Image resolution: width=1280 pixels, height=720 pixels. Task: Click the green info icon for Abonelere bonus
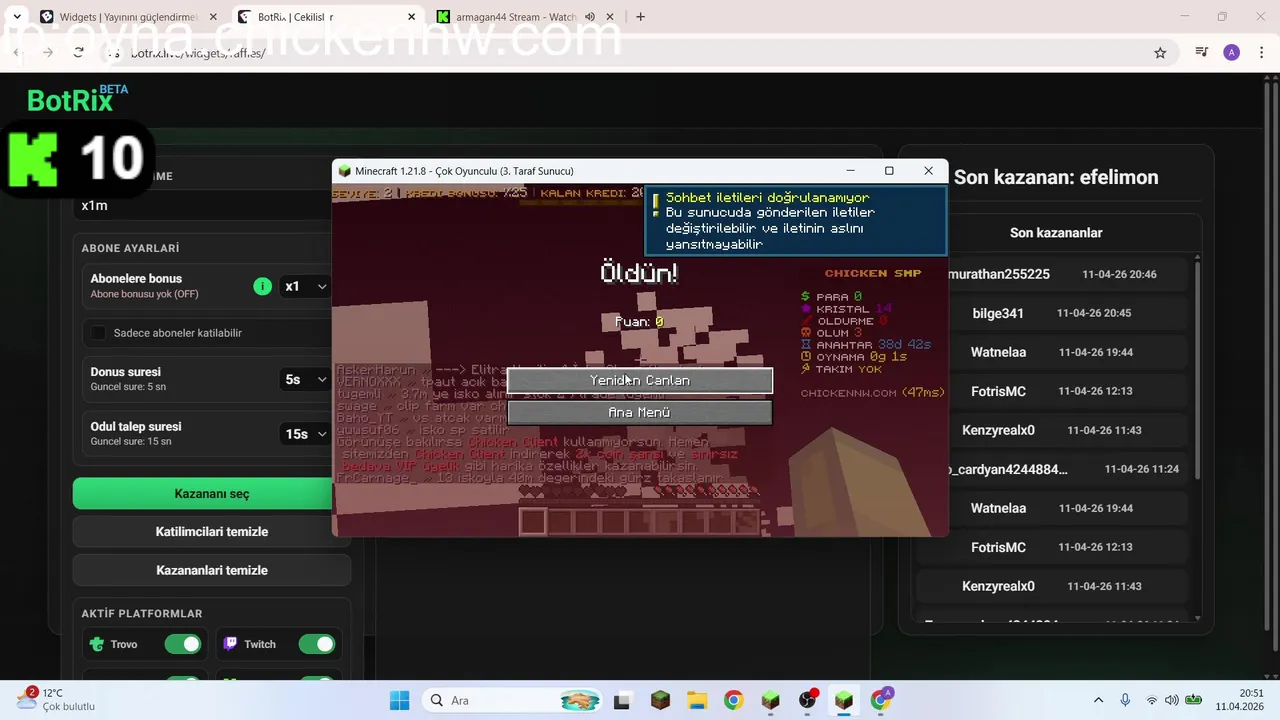(x=262, y=286)
